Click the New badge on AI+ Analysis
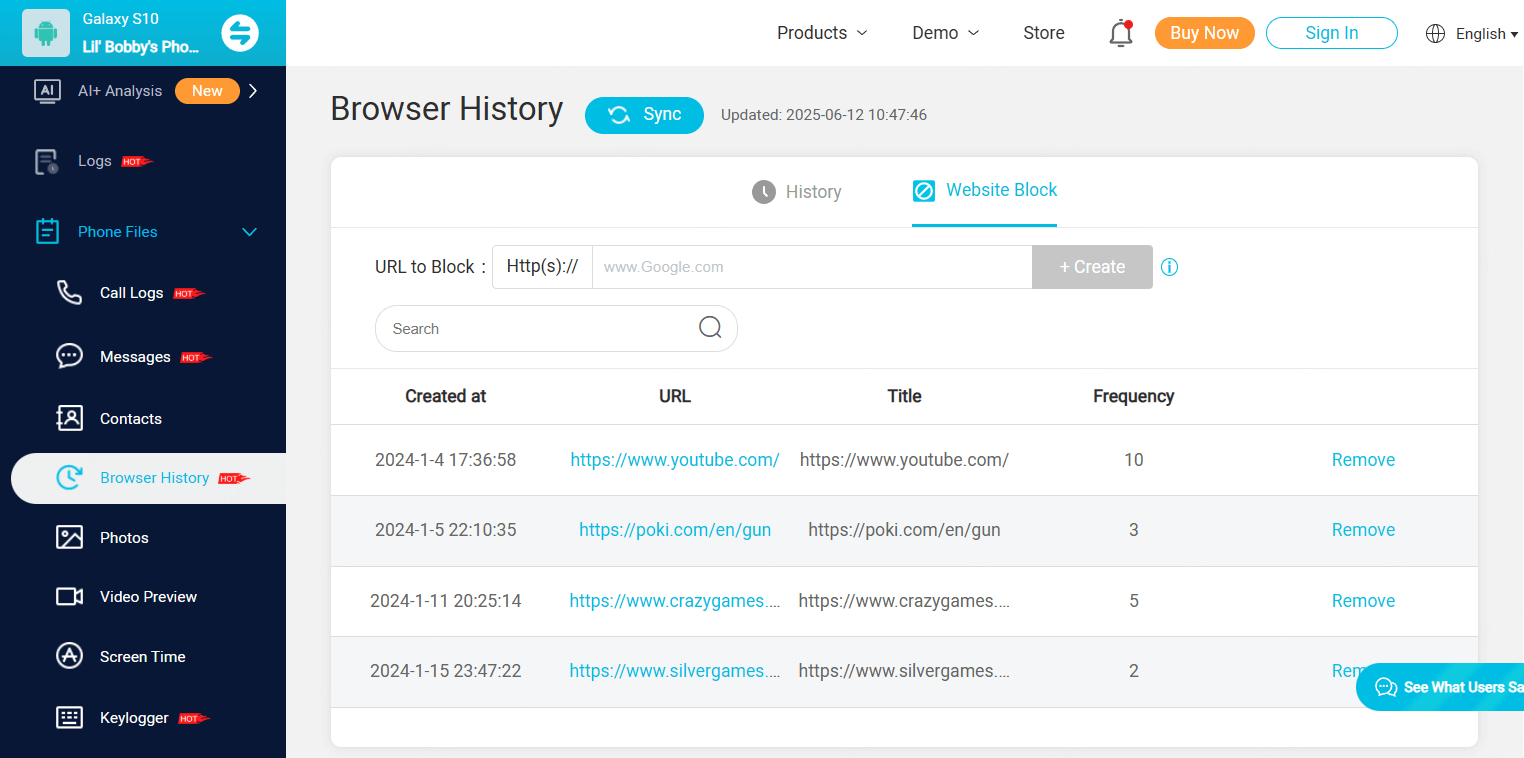The width and height of the screenshot is (1524, 758). click(x=207, y=91)
